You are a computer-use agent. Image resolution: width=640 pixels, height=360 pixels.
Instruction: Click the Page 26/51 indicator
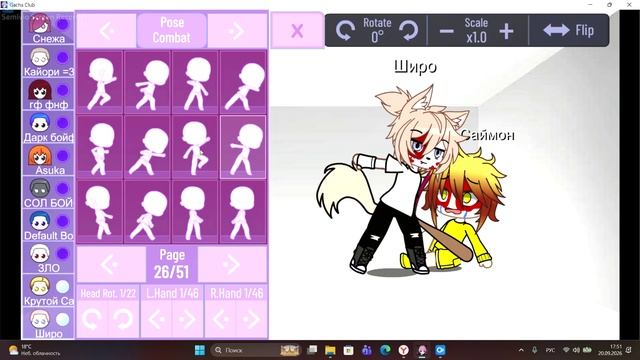(172, 264)
